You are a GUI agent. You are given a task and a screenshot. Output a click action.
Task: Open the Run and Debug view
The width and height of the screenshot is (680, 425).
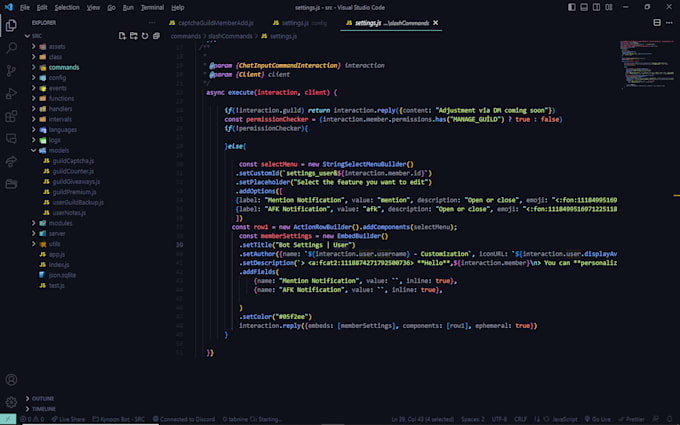point(11,93)
